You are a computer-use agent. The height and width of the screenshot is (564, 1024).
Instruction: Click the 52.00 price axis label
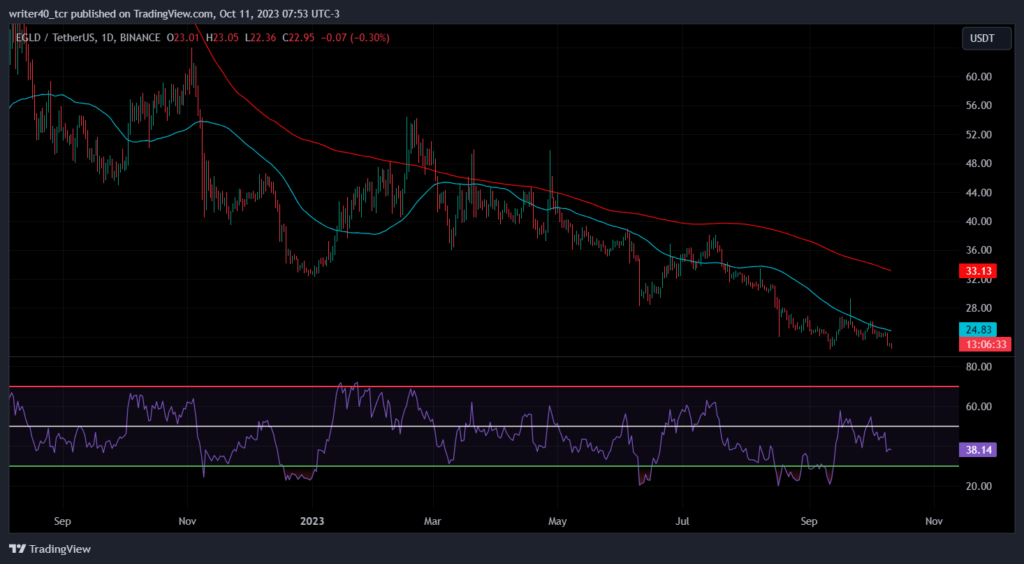978,134
